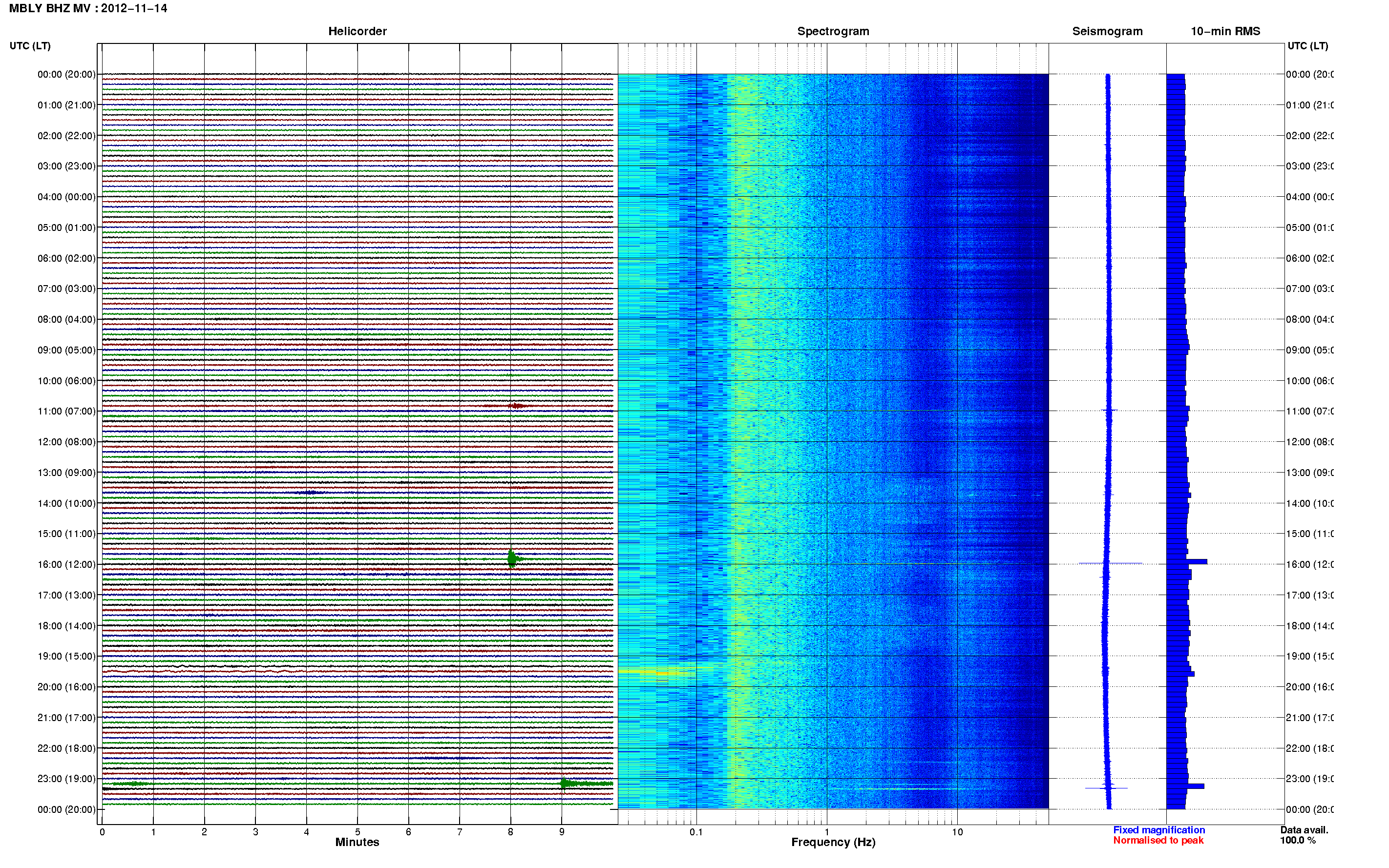Click the left '23:00 (19:00)' time label

click(x=66, y=779)
